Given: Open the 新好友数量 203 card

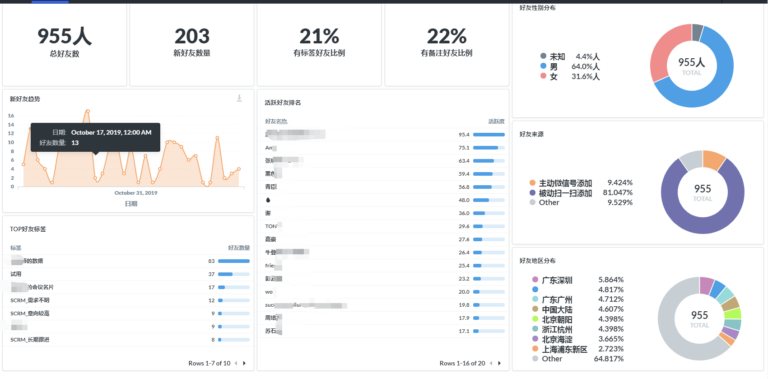Looking at the screenshot, I should [192, 46].
